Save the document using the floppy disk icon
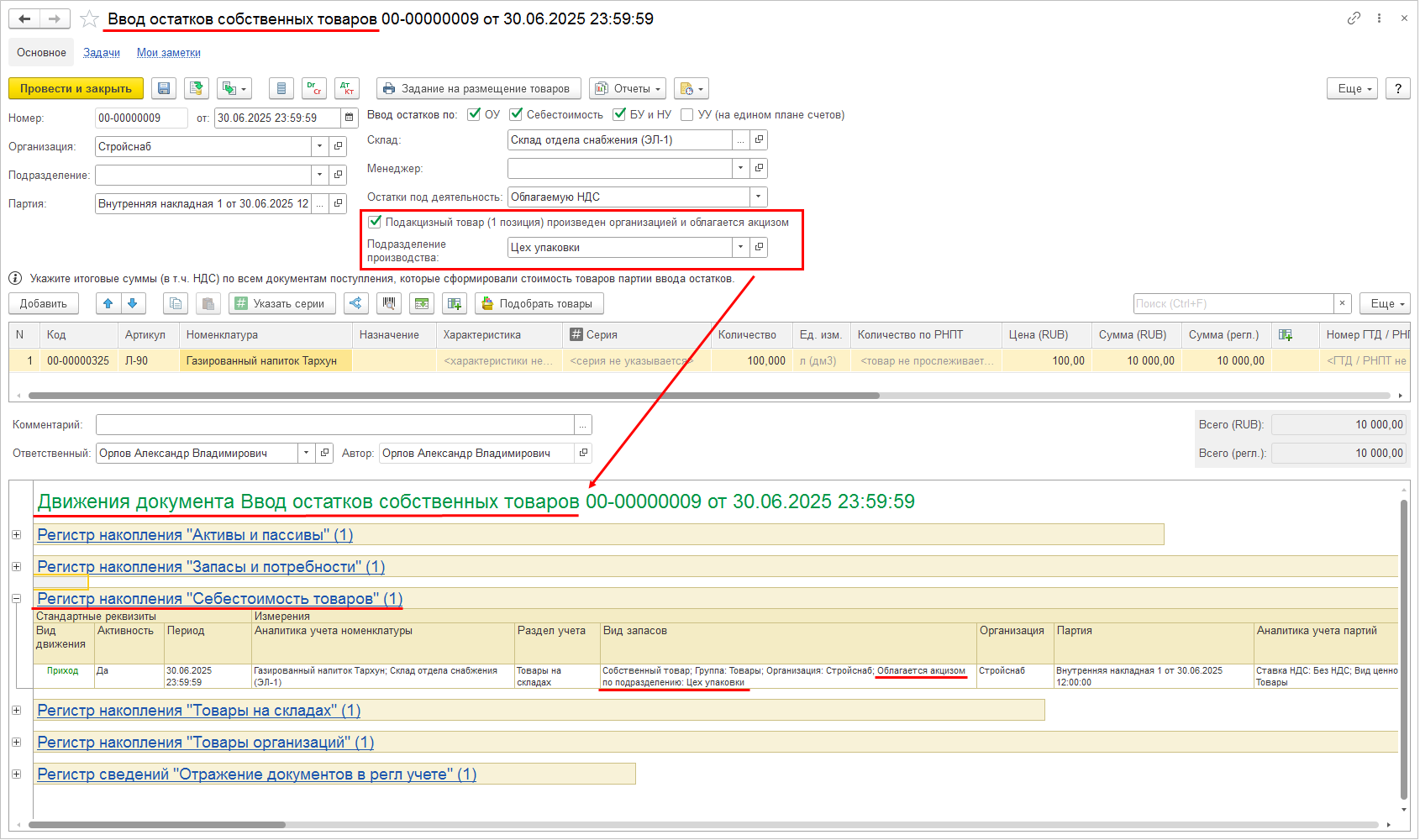 (x=165, y=88)
